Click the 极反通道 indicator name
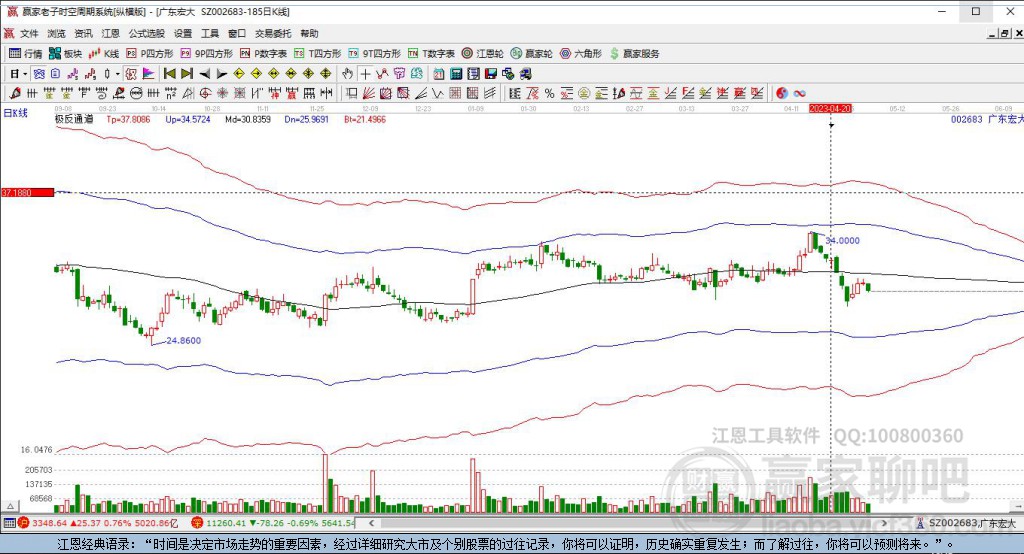This screenshot has height=554, width=1024. tap(74, 120)
